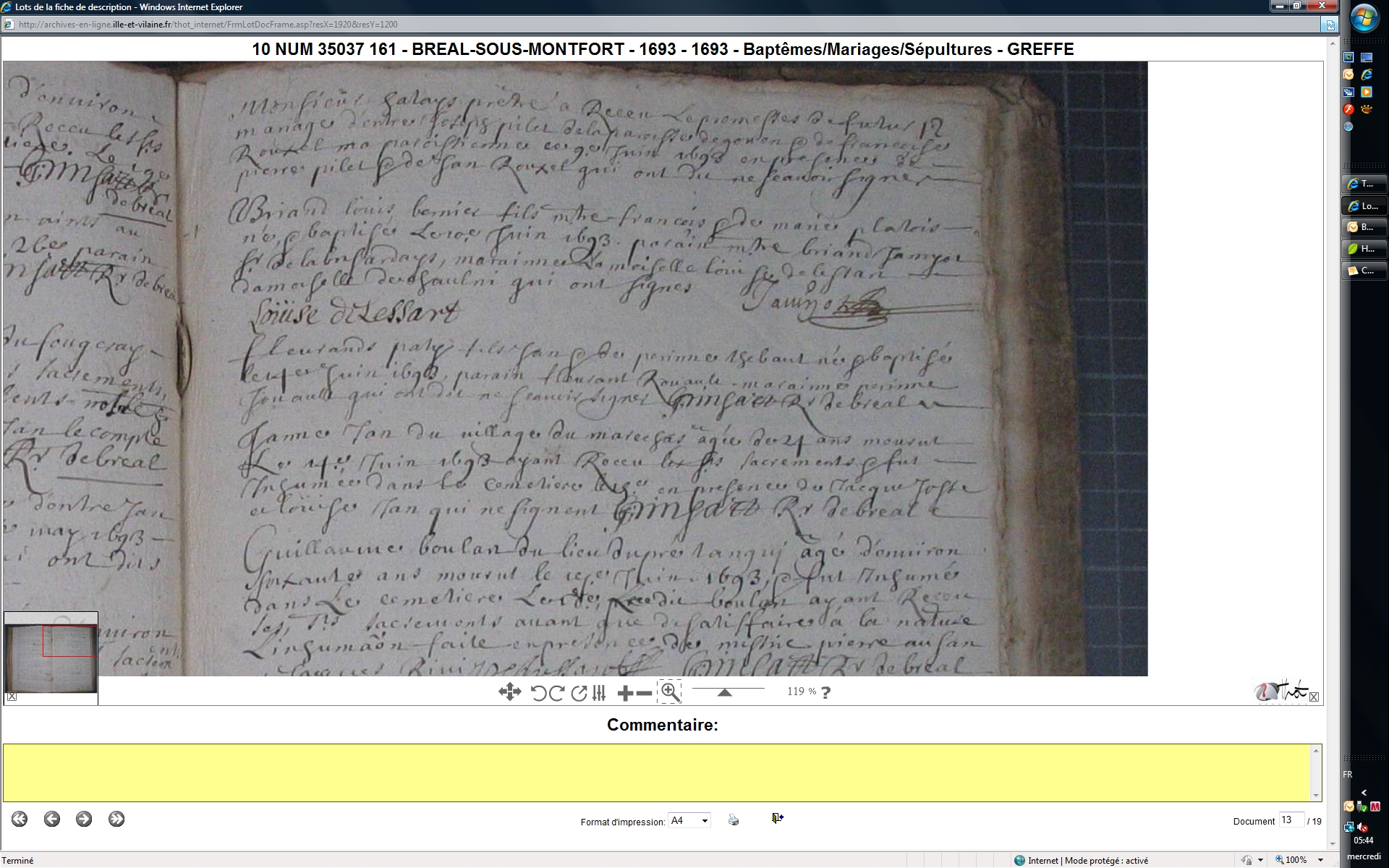The image size is (1389, 868).
Task: Go to previous document page
Action: tap(51, 819)
